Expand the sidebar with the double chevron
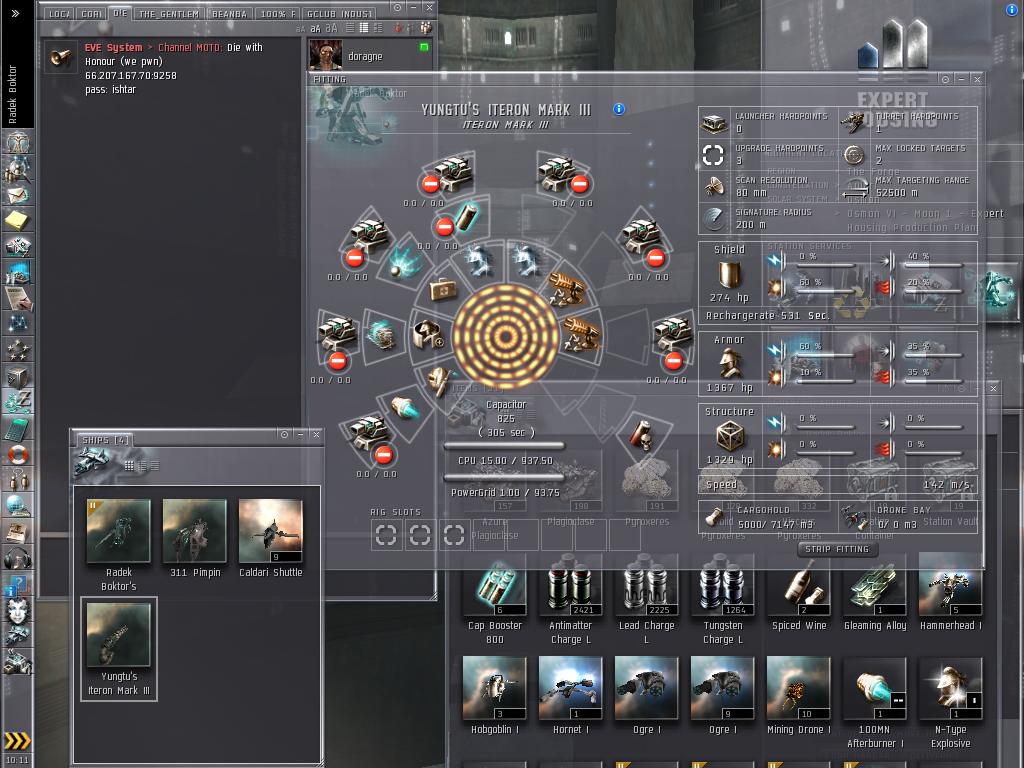Viewport: 1024px width, 768px height. [x=15, y=13]
